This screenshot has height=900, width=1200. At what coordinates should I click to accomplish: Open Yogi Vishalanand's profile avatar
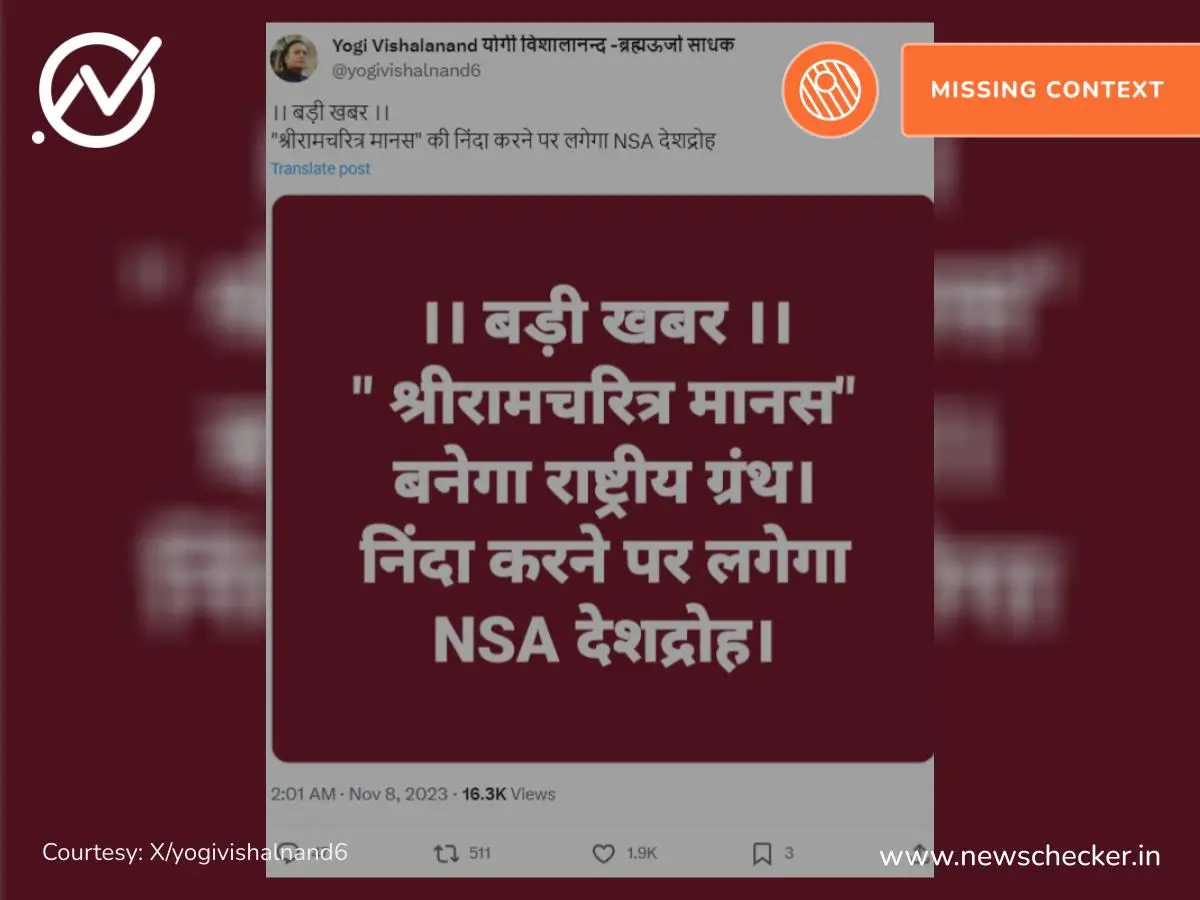pyautogui.click(x=295, y=59)
